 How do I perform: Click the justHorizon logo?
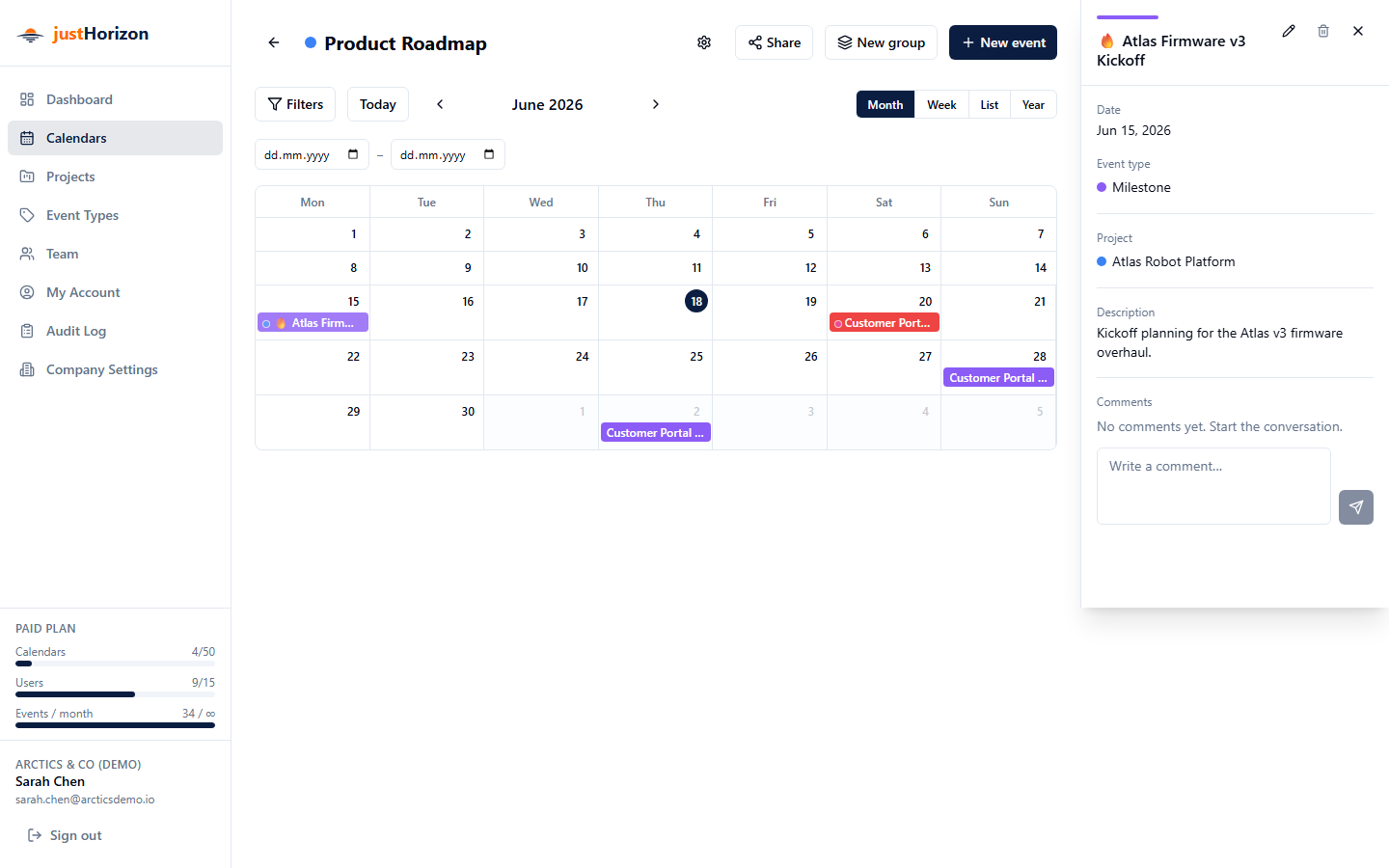[83, 34]
